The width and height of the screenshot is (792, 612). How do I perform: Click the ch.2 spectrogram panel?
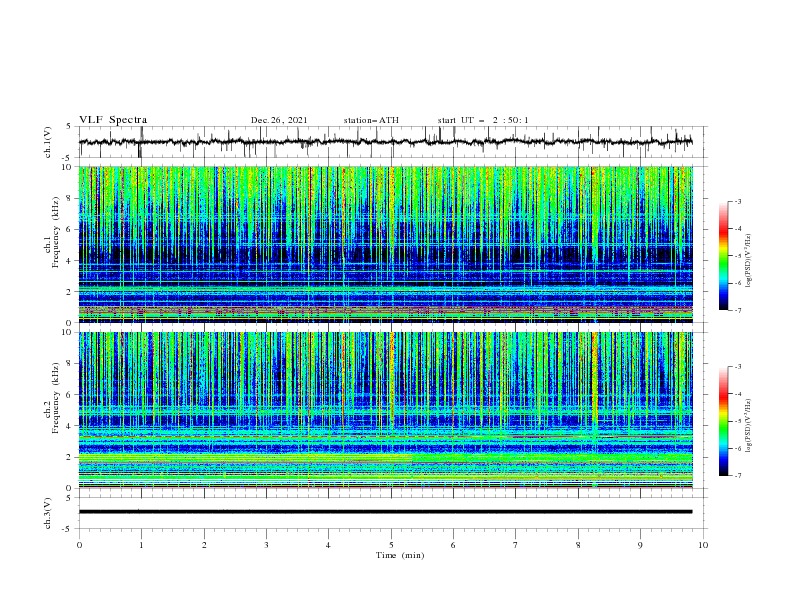click(386, 410)
